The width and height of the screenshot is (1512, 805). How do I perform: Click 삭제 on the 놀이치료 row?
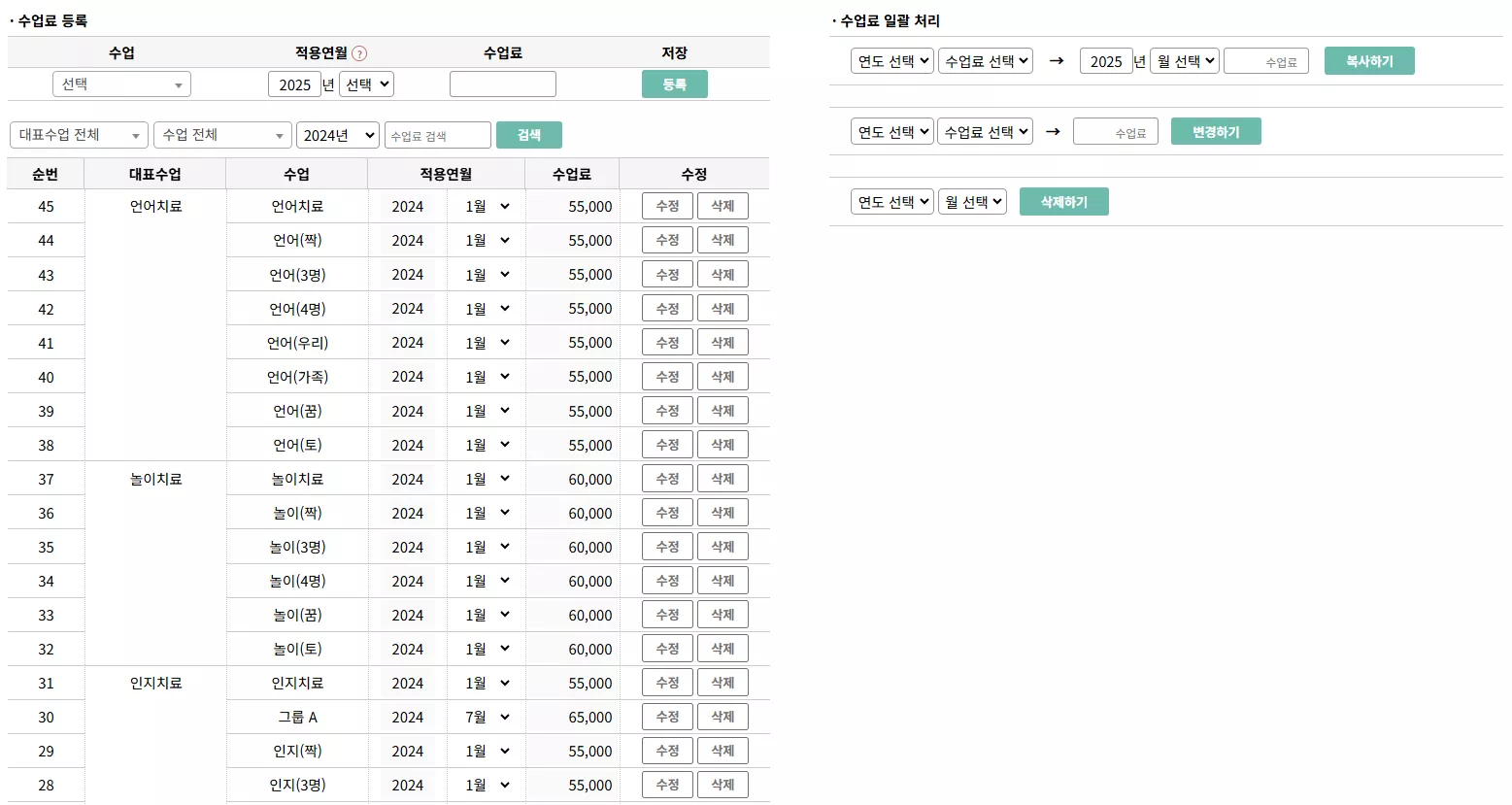pyautogui.click(x=722, y=478)
